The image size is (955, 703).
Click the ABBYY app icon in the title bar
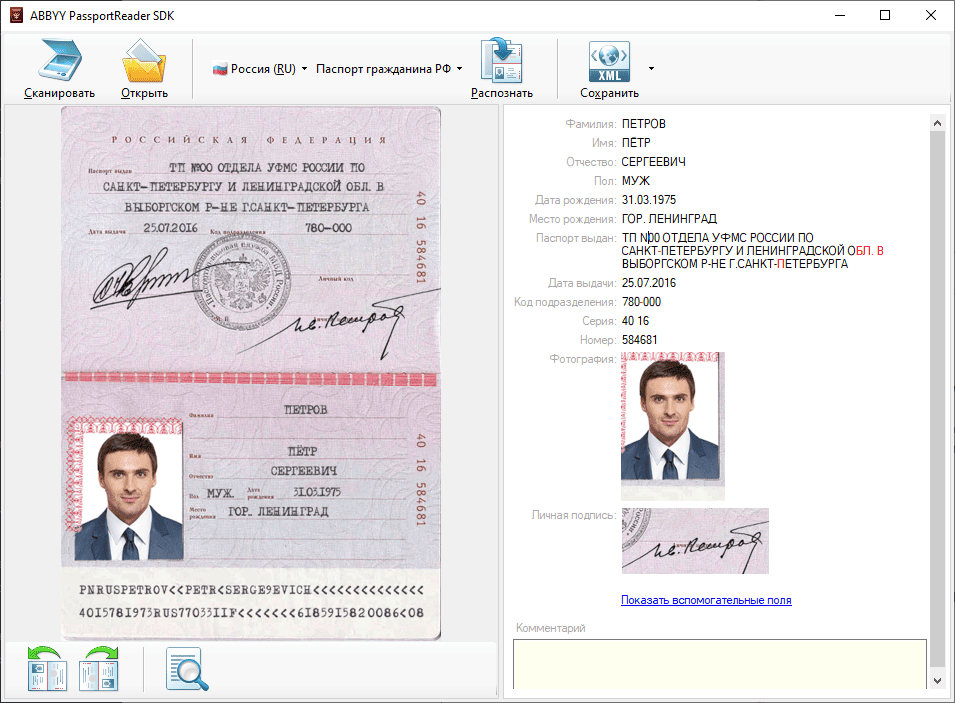point(16,16)
